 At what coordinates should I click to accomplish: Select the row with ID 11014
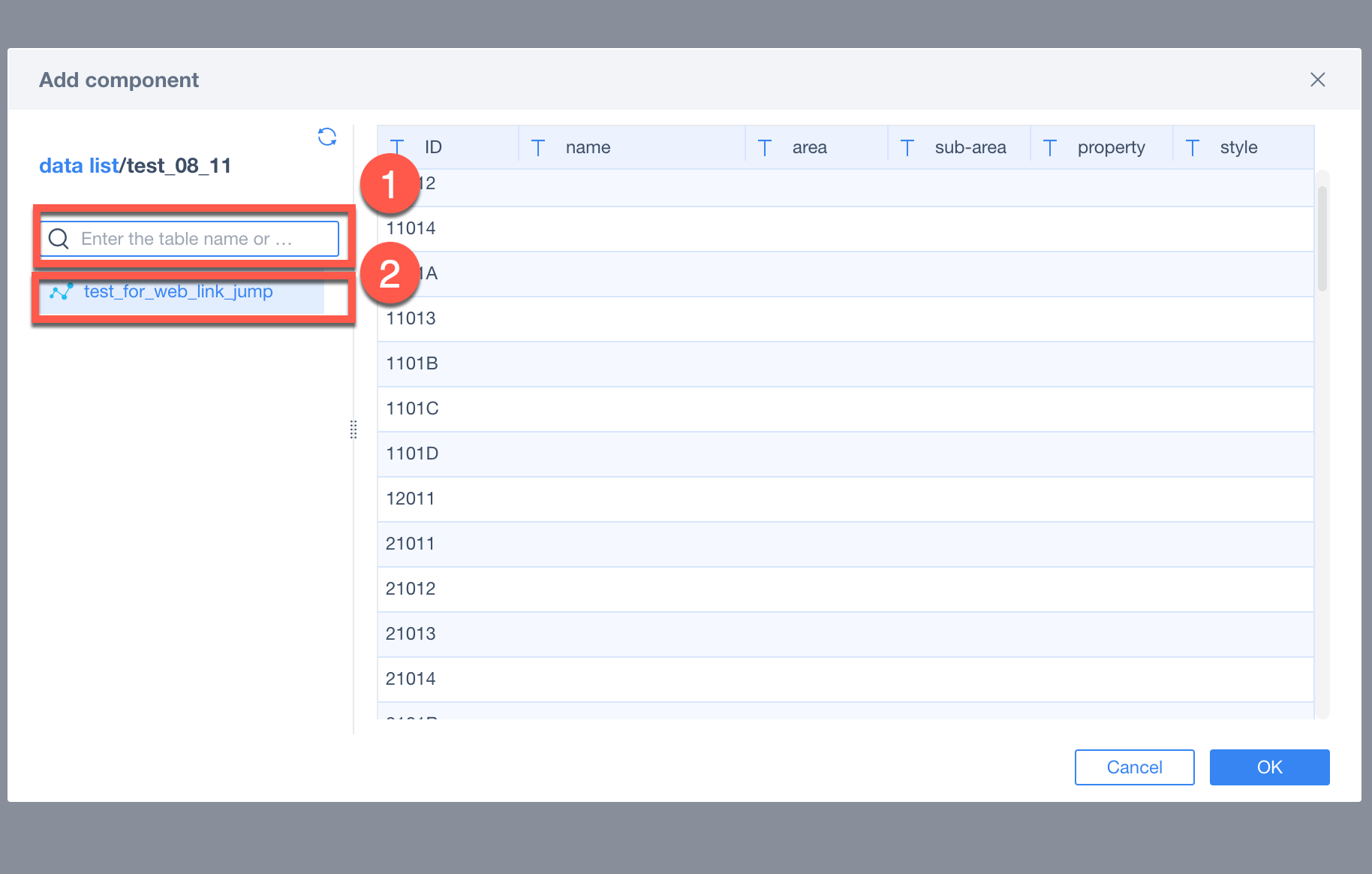(x=846, y=229)
